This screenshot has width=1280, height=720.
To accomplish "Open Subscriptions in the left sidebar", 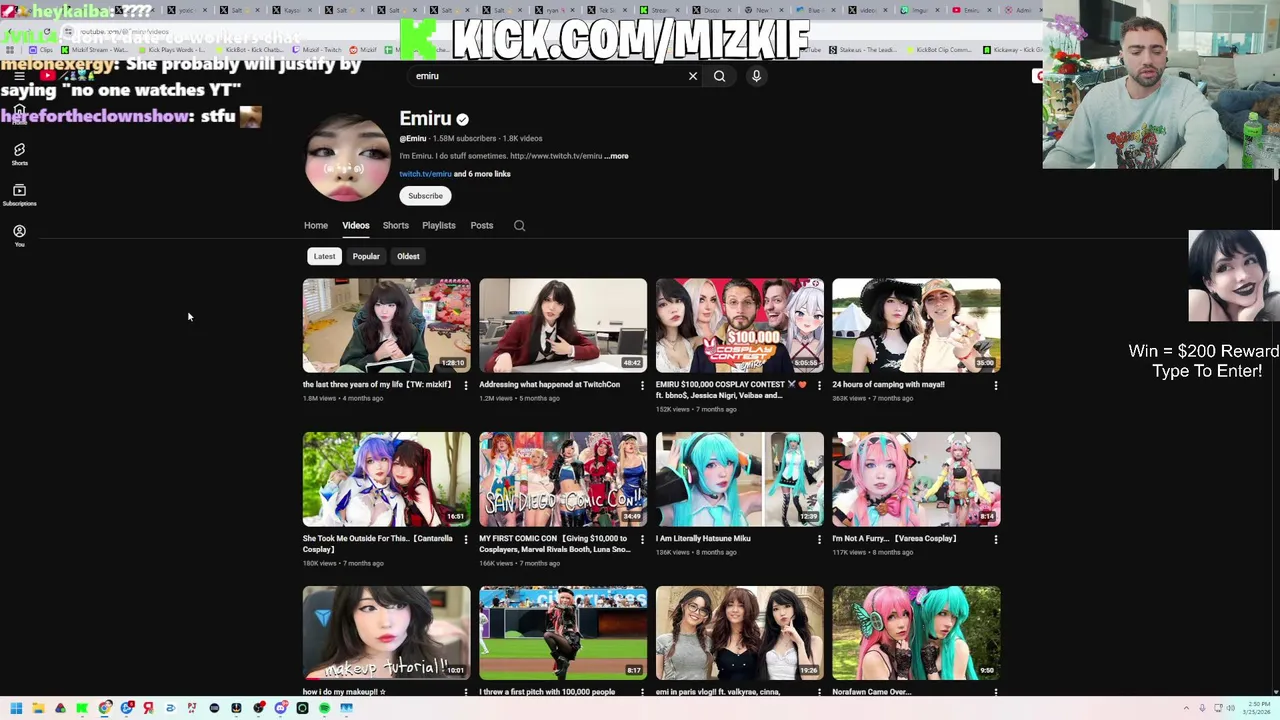I will point(19,194).
